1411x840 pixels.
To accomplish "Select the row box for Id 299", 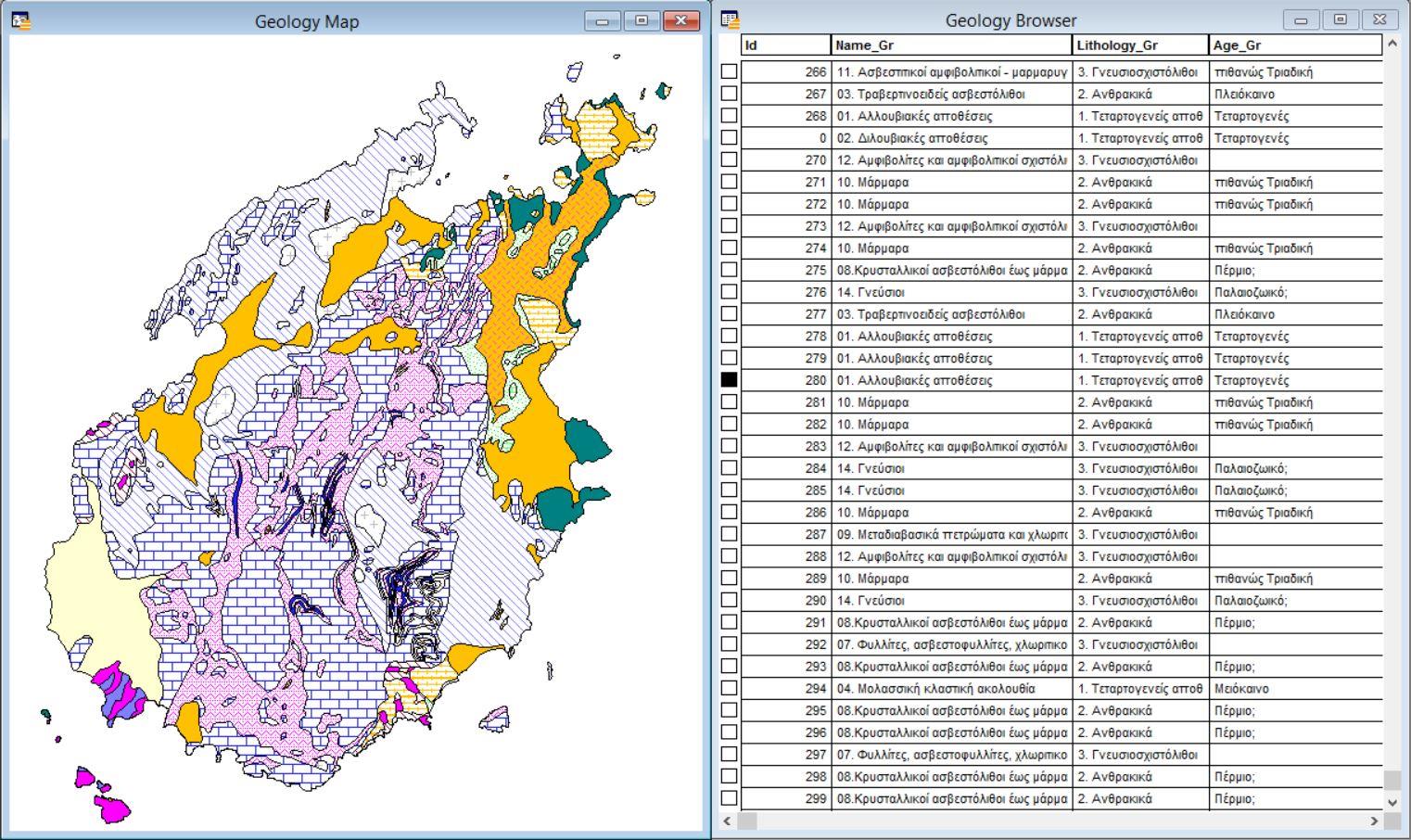I will tap(730, 798).
